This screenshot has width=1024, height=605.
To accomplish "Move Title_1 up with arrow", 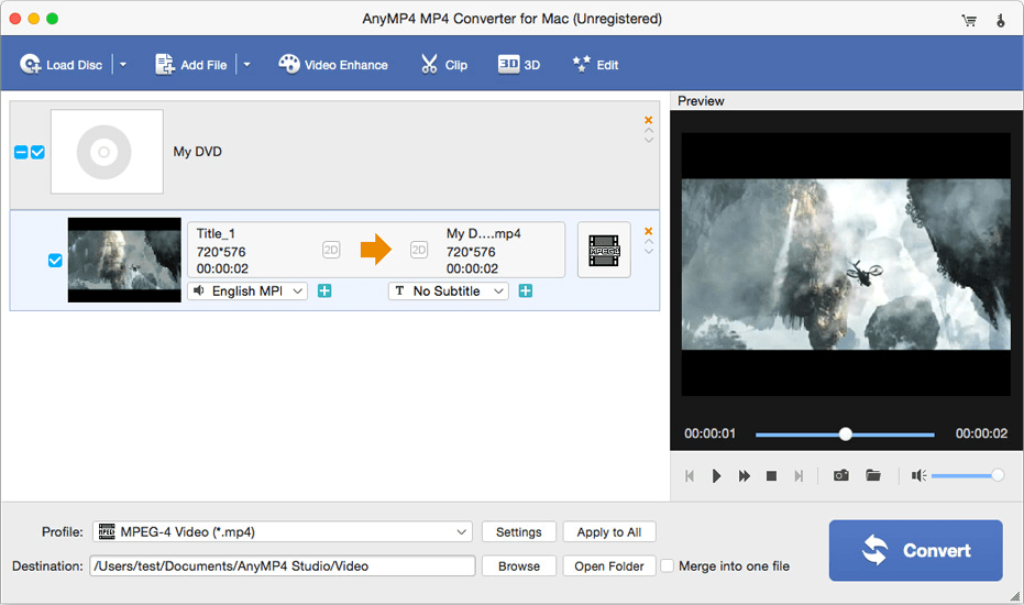I will (648, 241).
